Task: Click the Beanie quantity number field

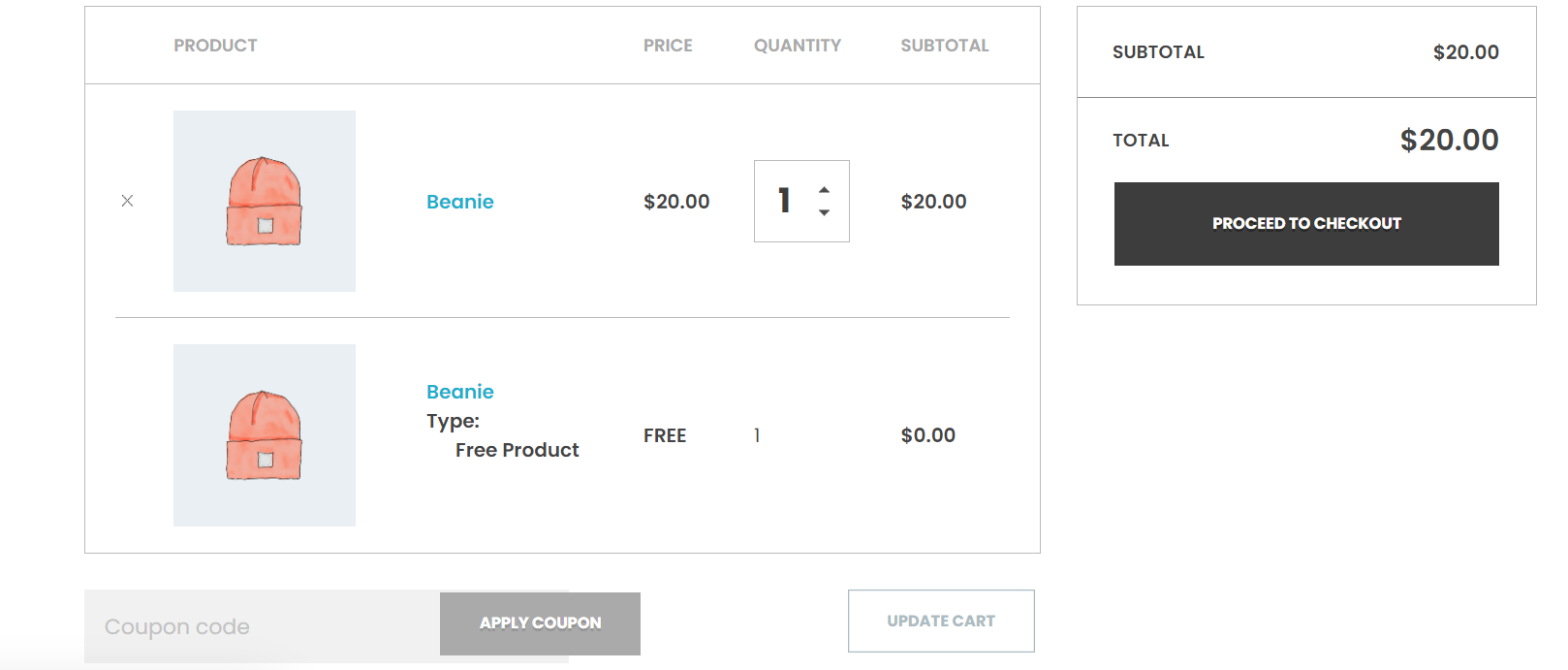Action: coord(785,201)
